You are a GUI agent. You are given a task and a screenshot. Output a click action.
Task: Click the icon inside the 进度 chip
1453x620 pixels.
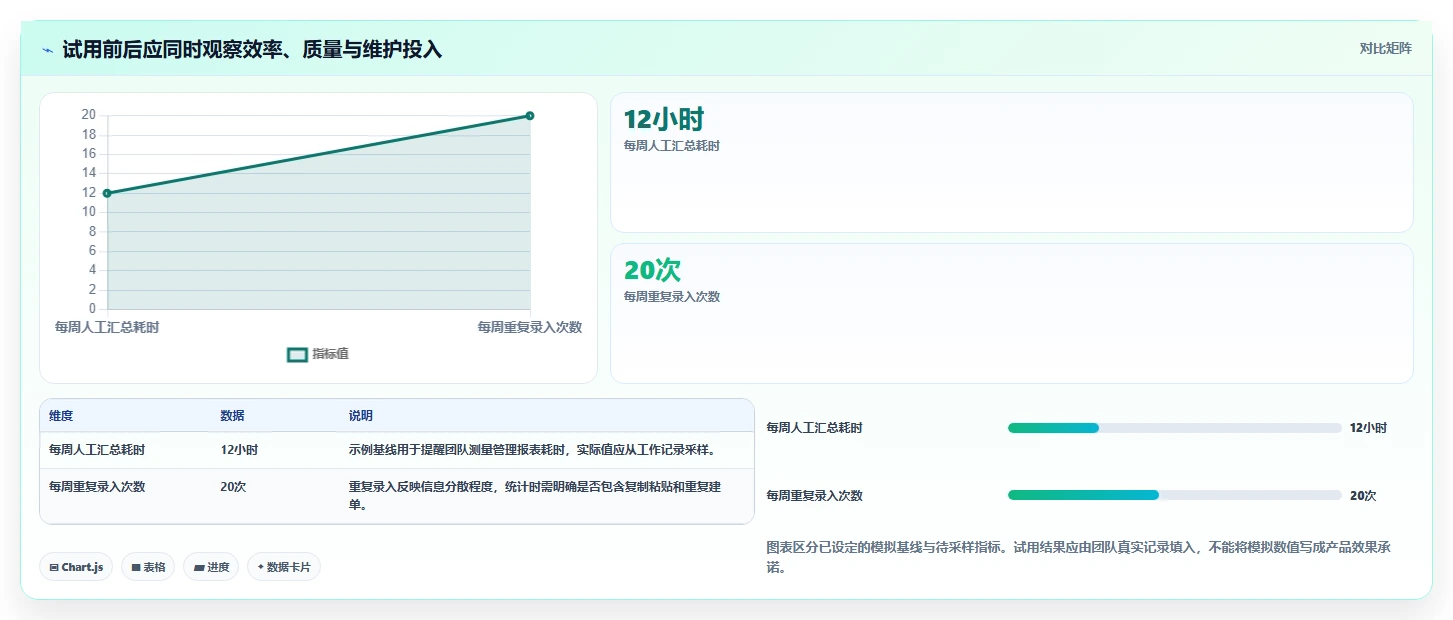coord(199,567)
